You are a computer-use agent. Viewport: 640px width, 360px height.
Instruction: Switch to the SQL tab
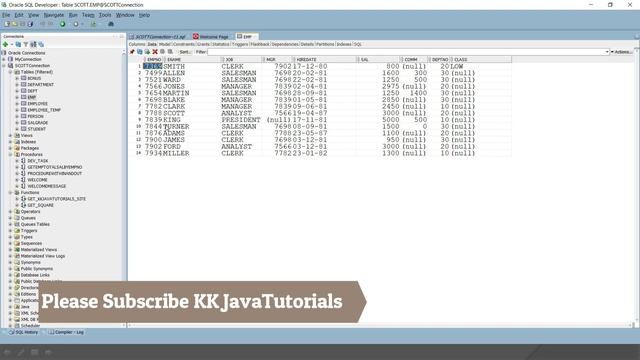[x=358, y=44]
